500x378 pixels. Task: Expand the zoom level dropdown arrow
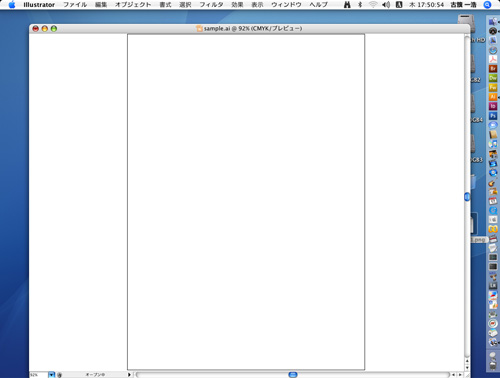(x=51, y=375)
